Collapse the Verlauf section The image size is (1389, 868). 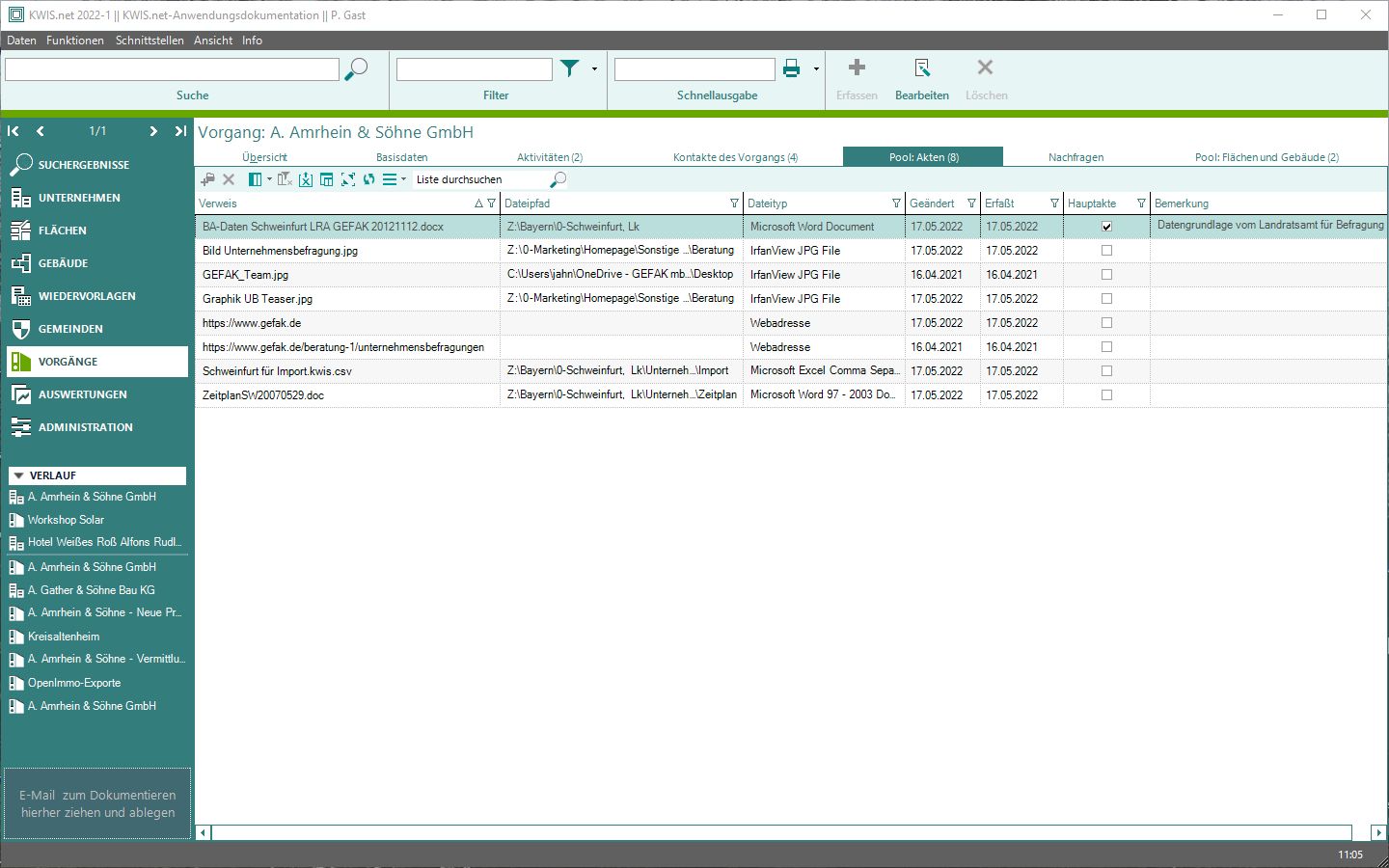(x=18, y=475)
